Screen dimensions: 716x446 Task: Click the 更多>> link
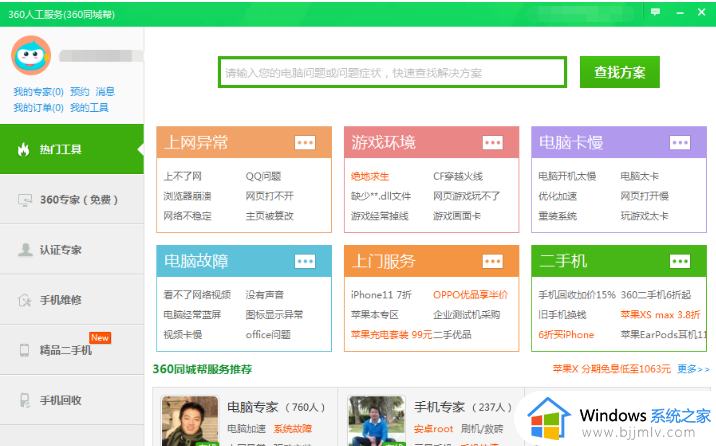pyautogui.click(x=693, y=369)
